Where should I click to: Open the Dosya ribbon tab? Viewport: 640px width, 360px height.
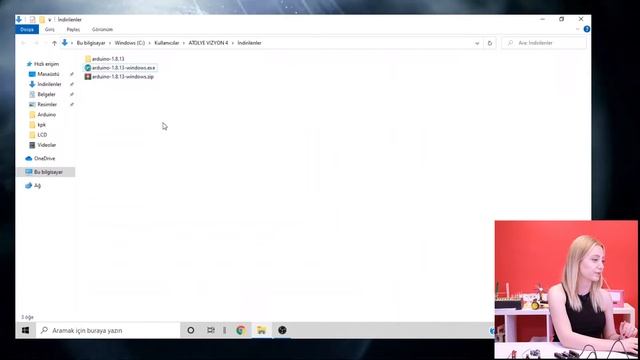click(x=27, y=29)
